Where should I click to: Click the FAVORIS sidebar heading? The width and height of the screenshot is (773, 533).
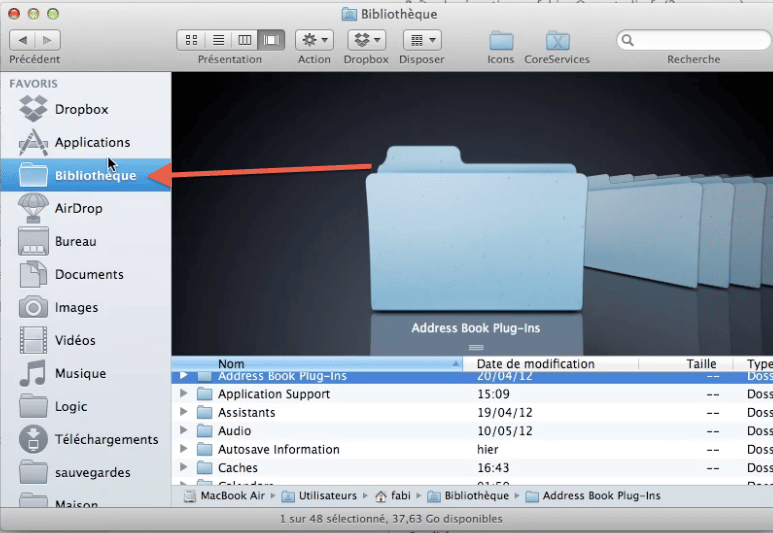click(34, 83)
